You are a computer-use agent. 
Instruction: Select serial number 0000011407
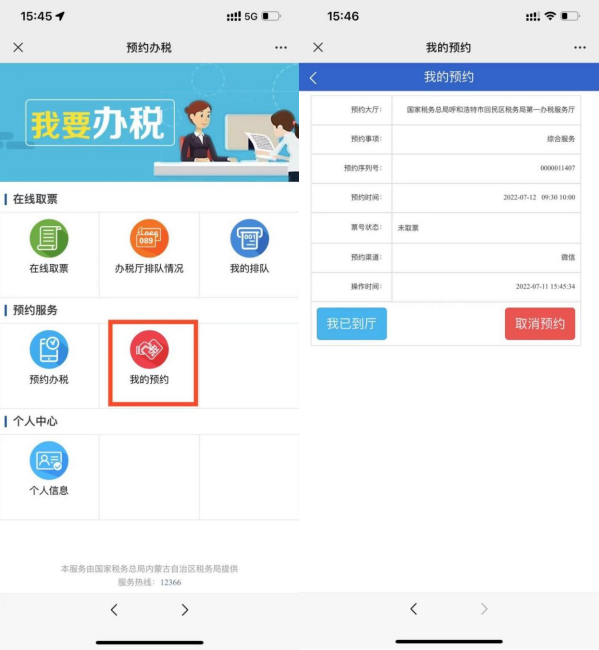[558, 168]
